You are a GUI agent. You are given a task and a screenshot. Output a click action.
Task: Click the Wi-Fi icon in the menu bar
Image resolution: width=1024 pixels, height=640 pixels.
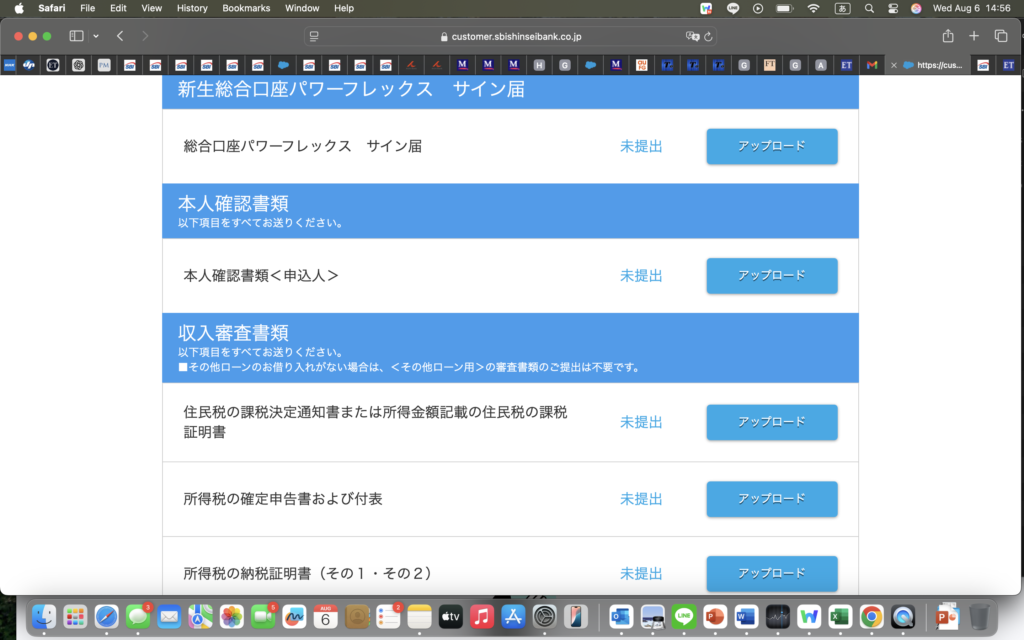point(814,8)
